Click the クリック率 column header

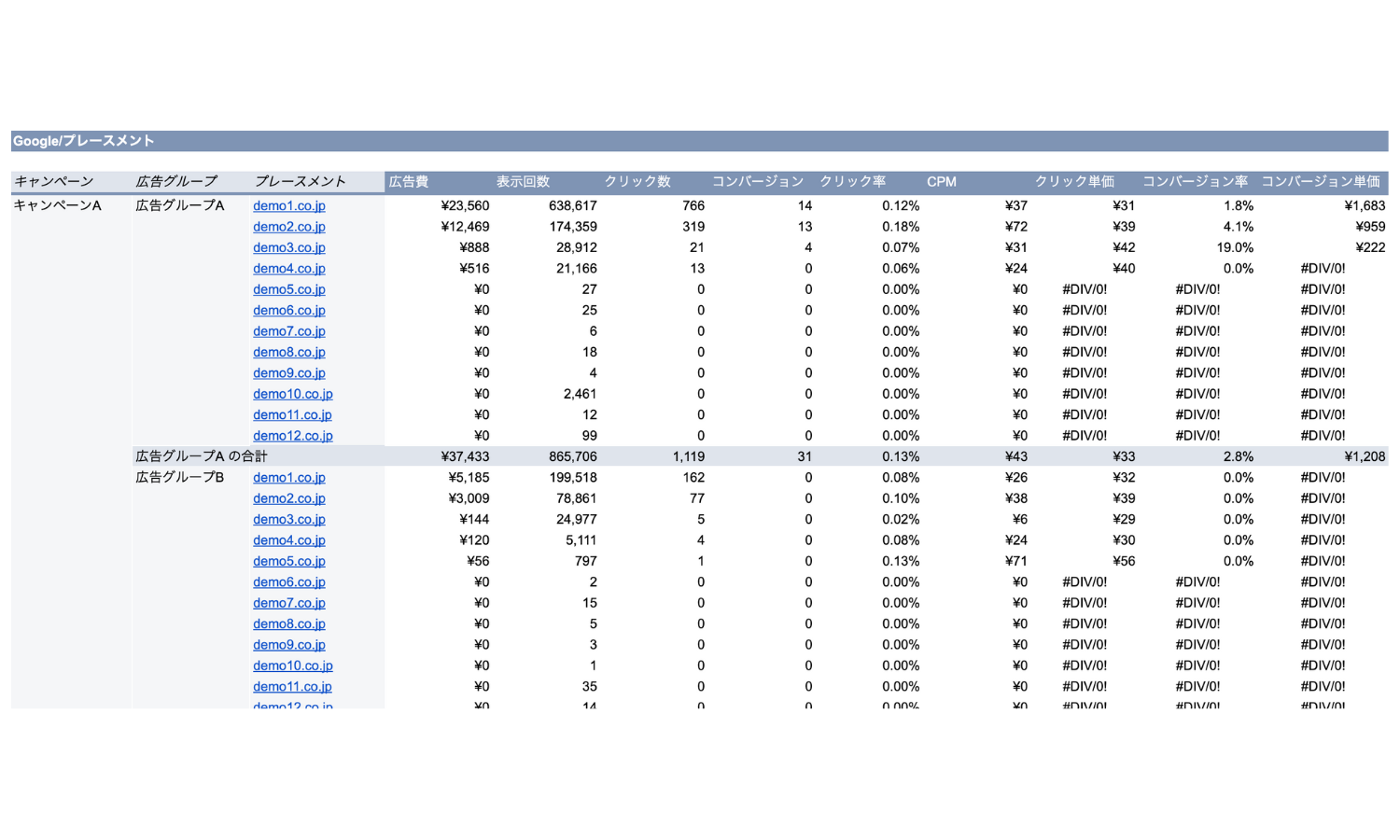pyautogui.click(x=852, y=181)
